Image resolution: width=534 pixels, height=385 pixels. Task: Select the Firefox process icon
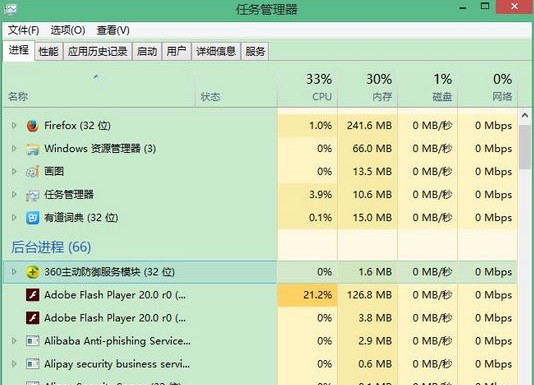(x=32, y=126)
